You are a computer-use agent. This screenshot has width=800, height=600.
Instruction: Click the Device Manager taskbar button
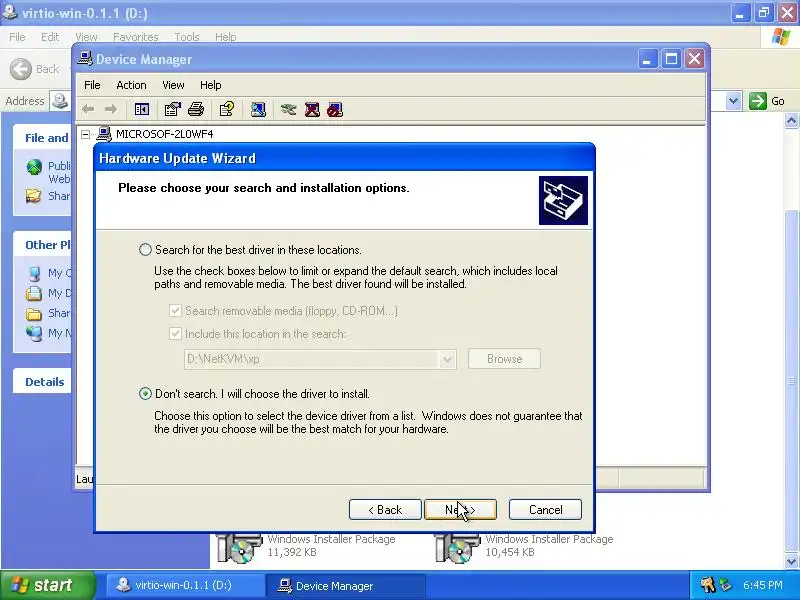(345, 585)
